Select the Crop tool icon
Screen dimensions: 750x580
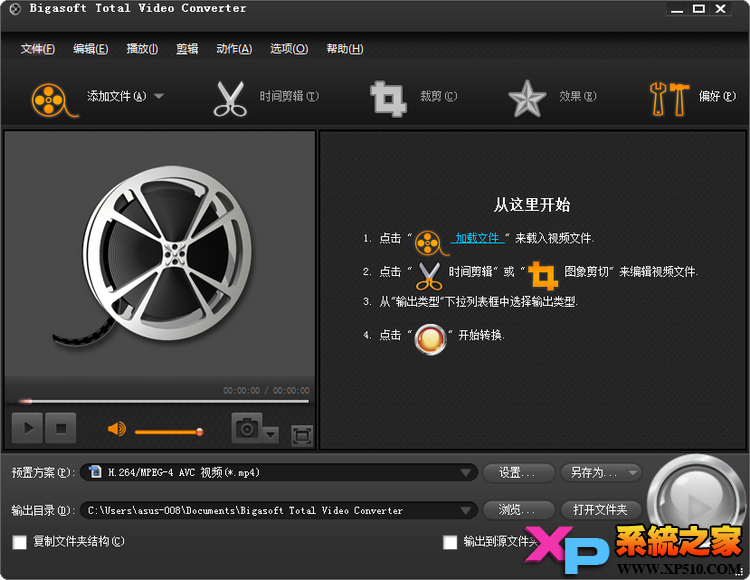[388, 99]
